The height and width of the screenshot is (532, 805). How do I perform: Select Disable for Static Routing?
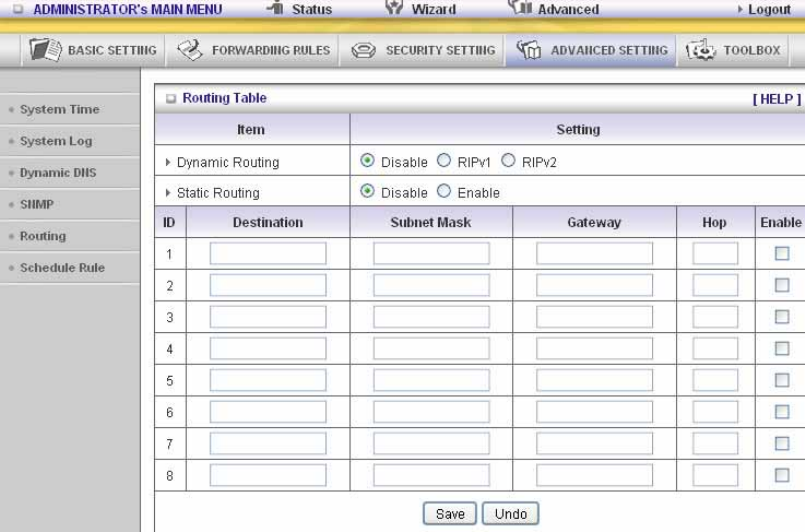coord(367,192)
